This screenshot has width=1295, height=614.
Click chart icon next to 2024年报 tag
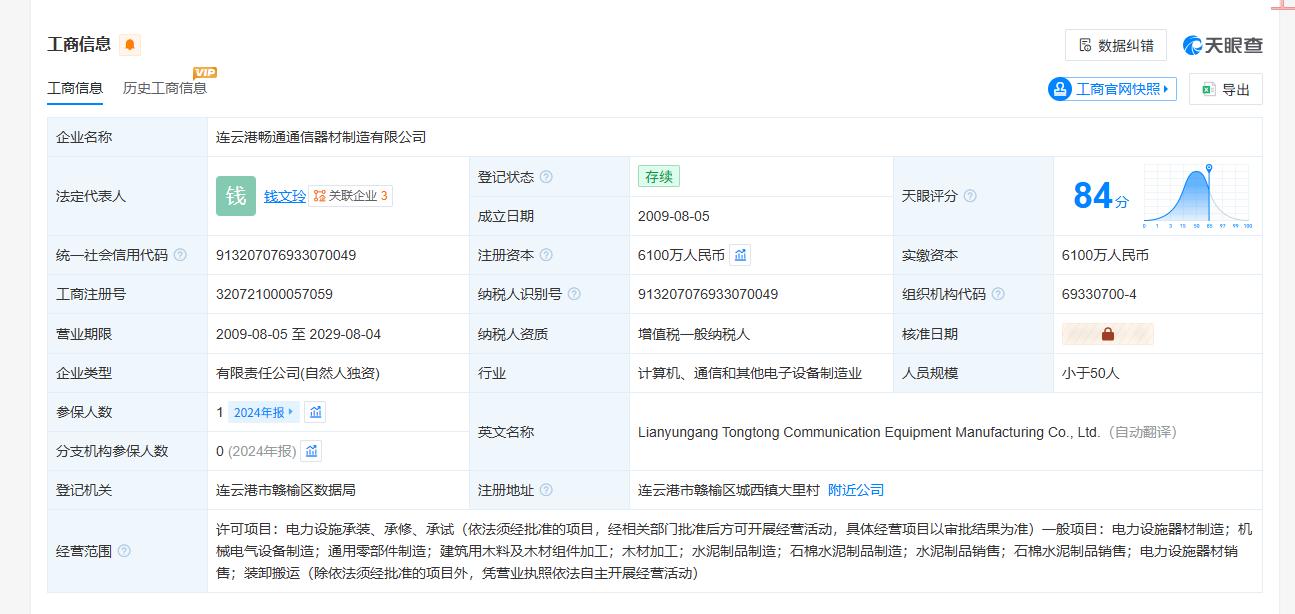tap(315, 412)
